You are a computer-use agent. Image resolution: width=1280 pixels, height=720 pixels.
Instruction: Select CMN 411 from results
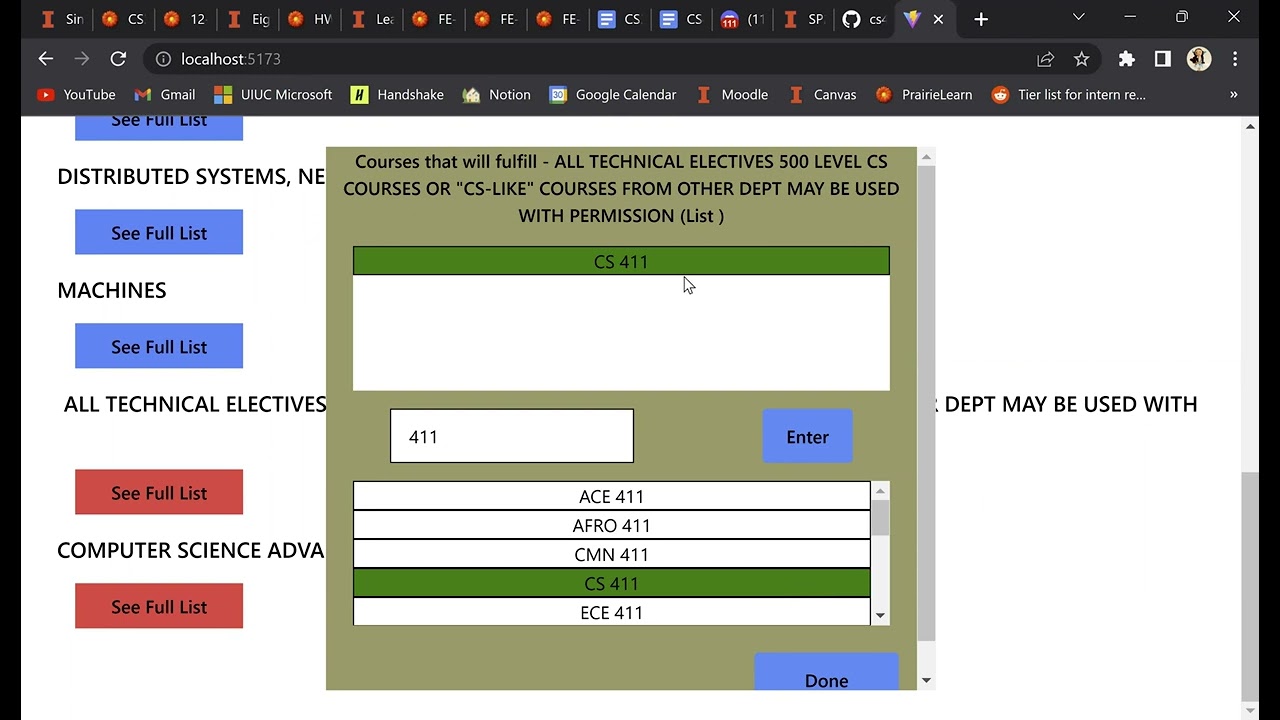point(612,554)
